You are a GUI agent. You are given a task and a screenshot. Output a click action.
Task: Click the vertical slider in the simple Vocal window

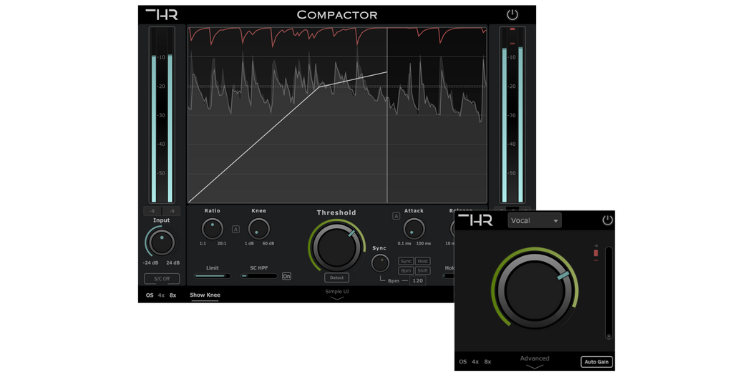point(609,293)
